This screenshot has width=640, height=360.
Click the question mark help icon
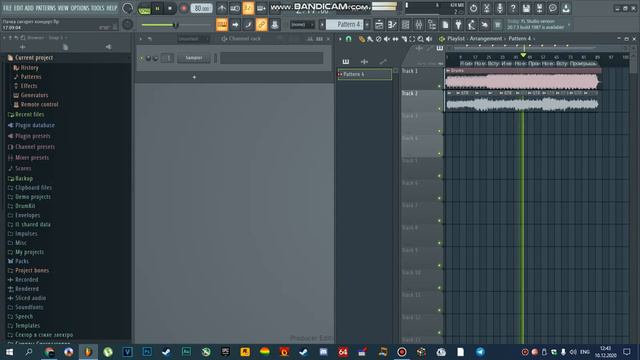point(513,8)
